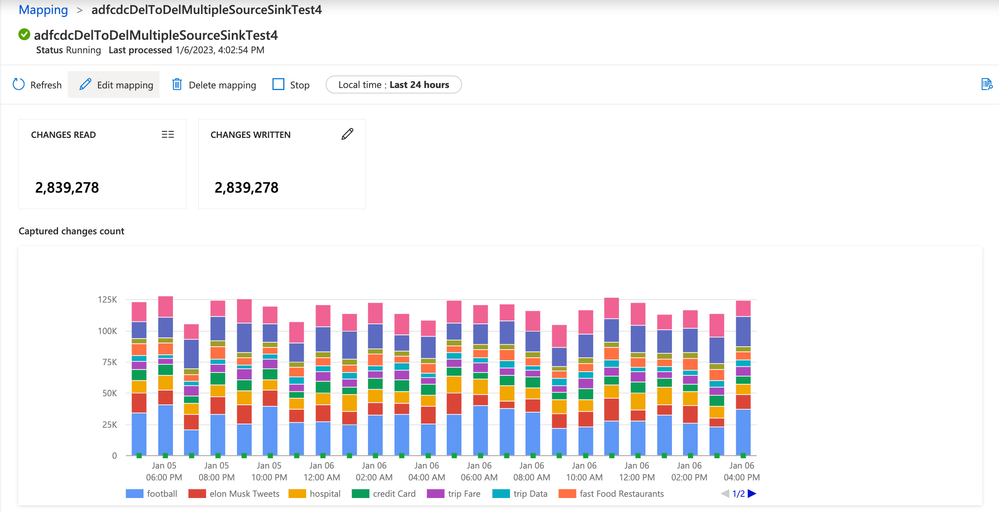Click the pencil icon on Changes Written card
999x512 pixels.
[x=347, y=134]
